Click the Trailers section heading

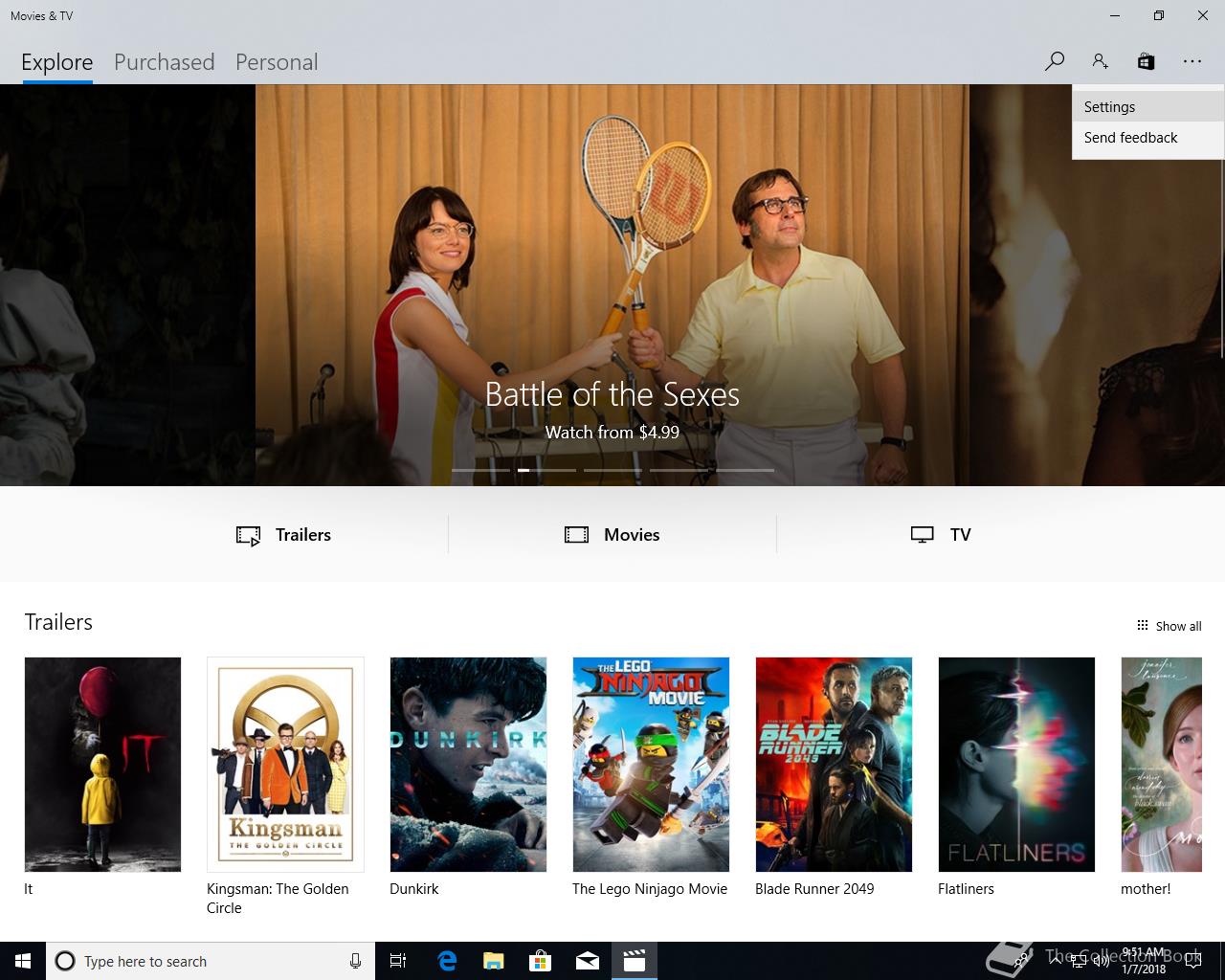point(58,622)
